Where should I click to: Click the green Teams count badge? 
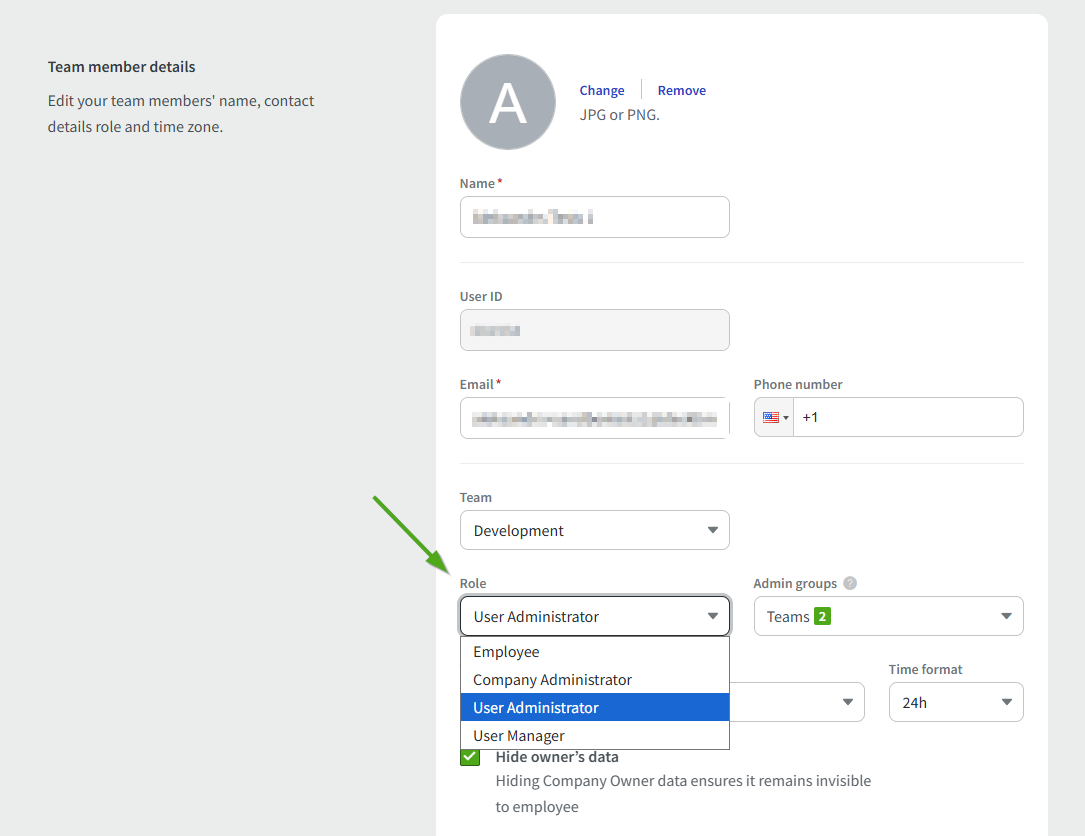tap(822, 617)
